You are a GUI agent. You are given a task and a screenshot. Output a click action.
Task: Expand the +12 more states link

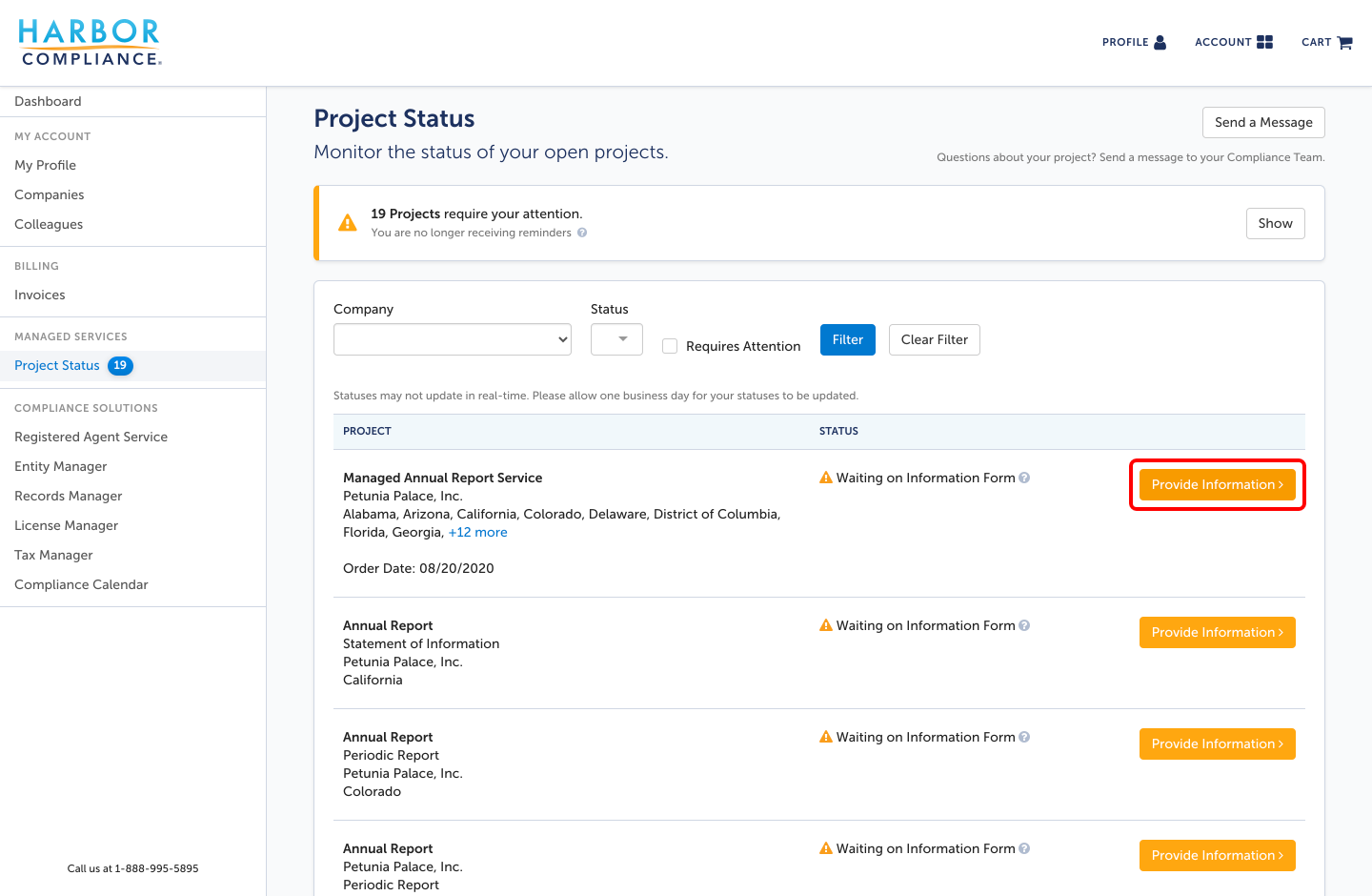(477, 532)
